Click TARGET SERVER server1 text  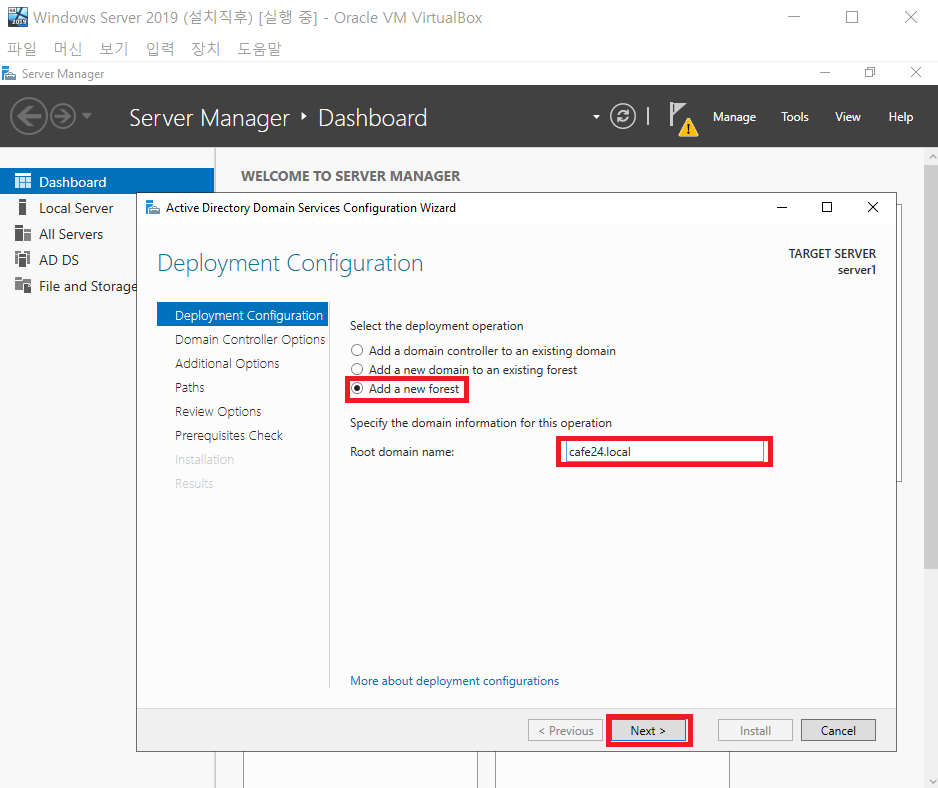[x=832, y=261]
